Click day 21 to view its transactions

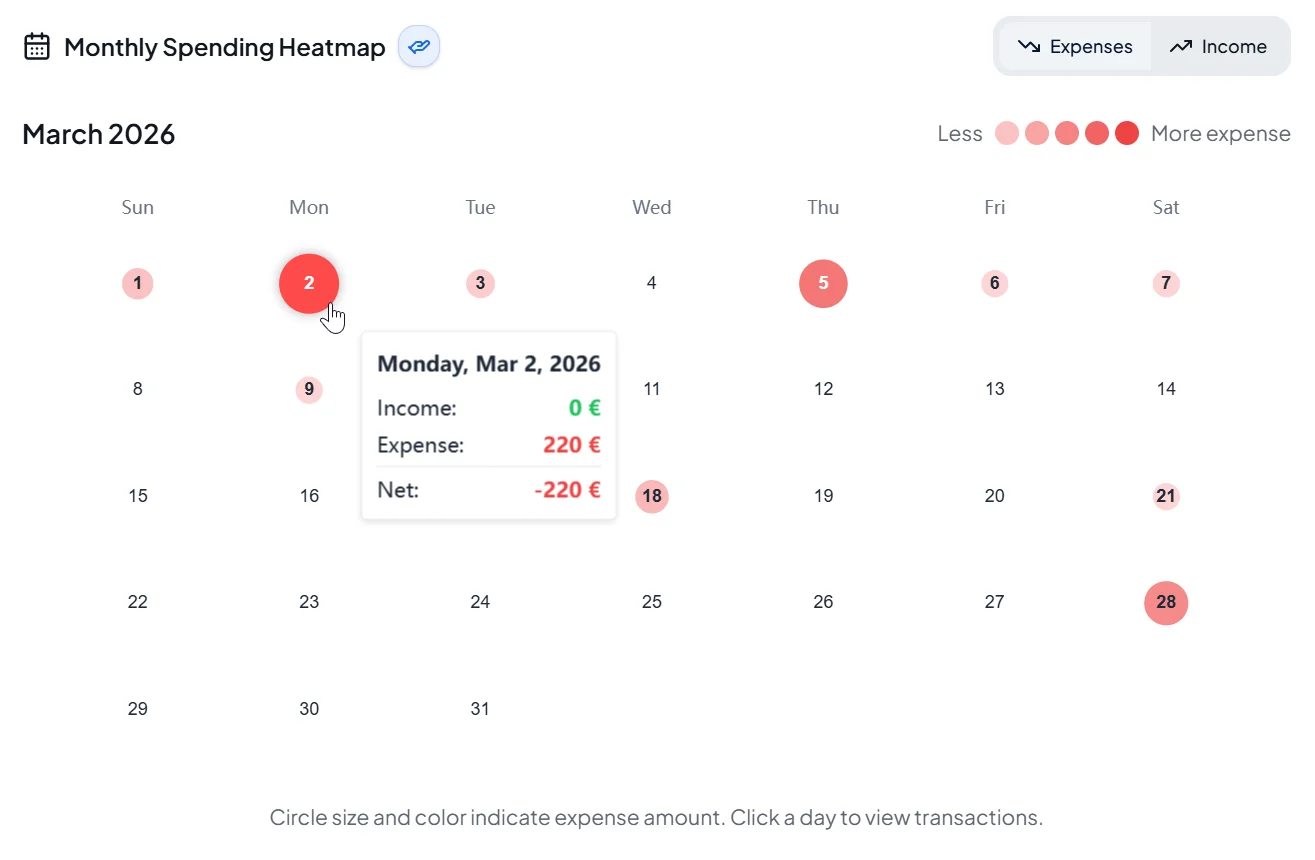click(x=1165, y=496)
